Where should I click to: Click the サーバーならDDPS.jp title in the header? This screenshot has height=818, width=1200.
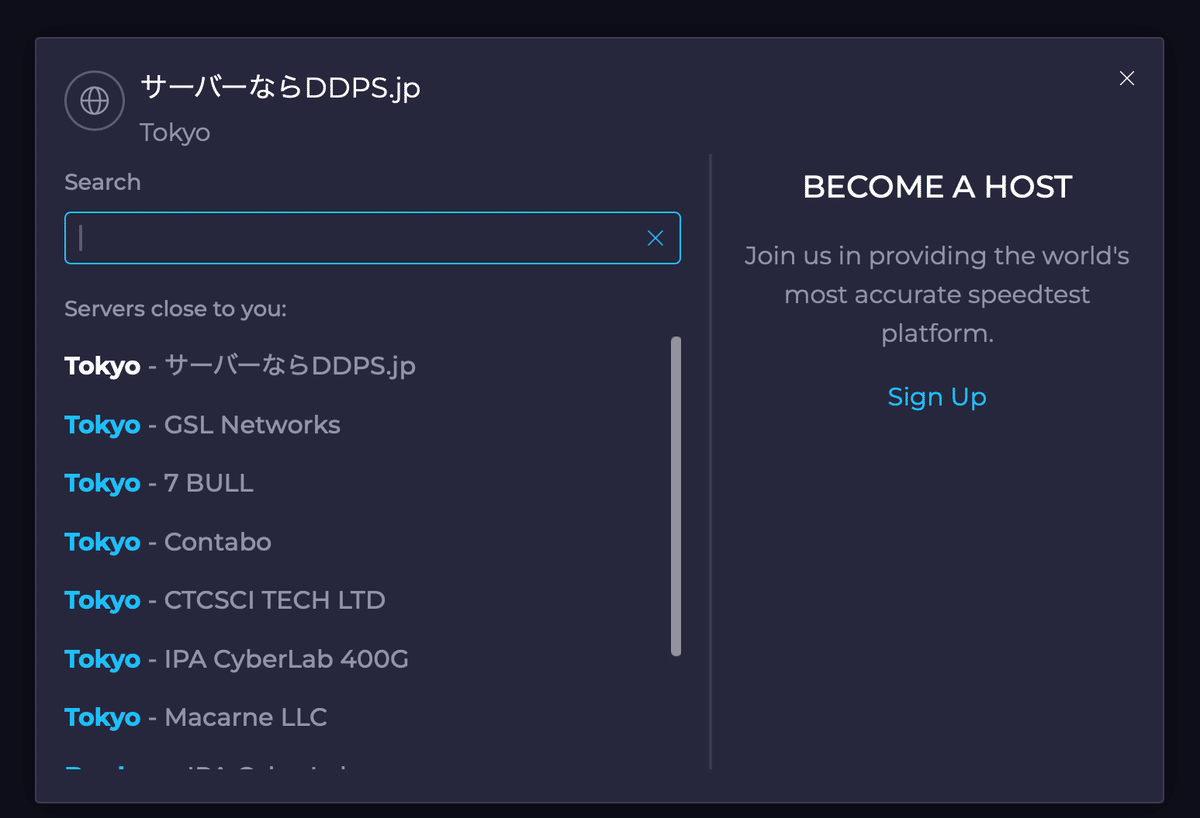pos(280,88)
